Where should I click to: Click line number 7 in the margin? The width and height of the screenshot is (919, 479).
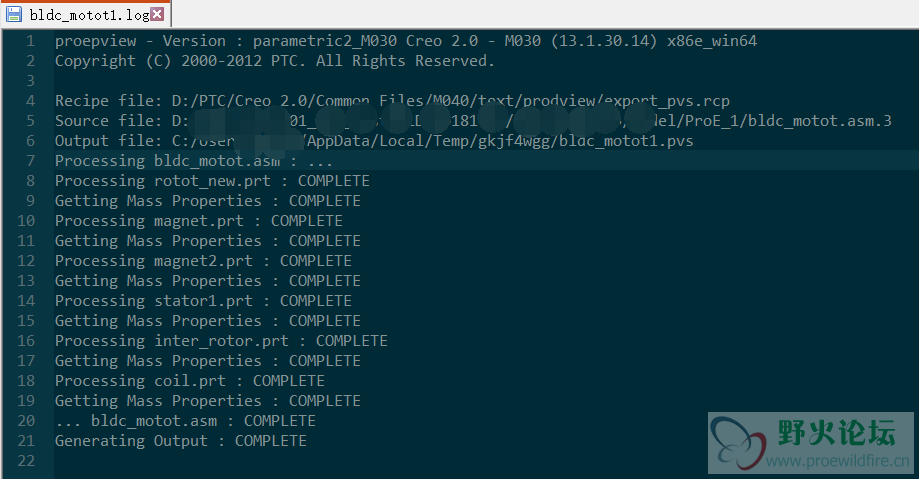[x=30, y=161]
